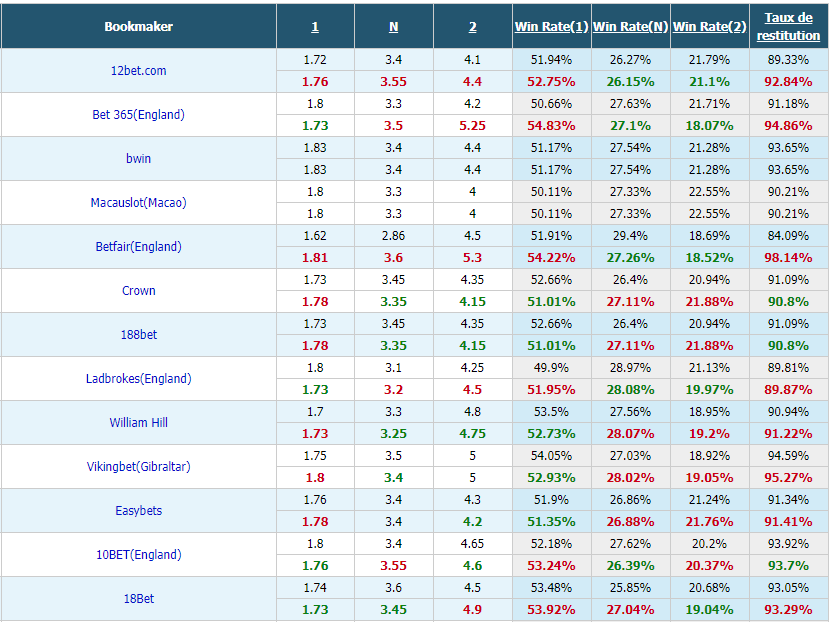Sort by the N column header

coord(393,26)
